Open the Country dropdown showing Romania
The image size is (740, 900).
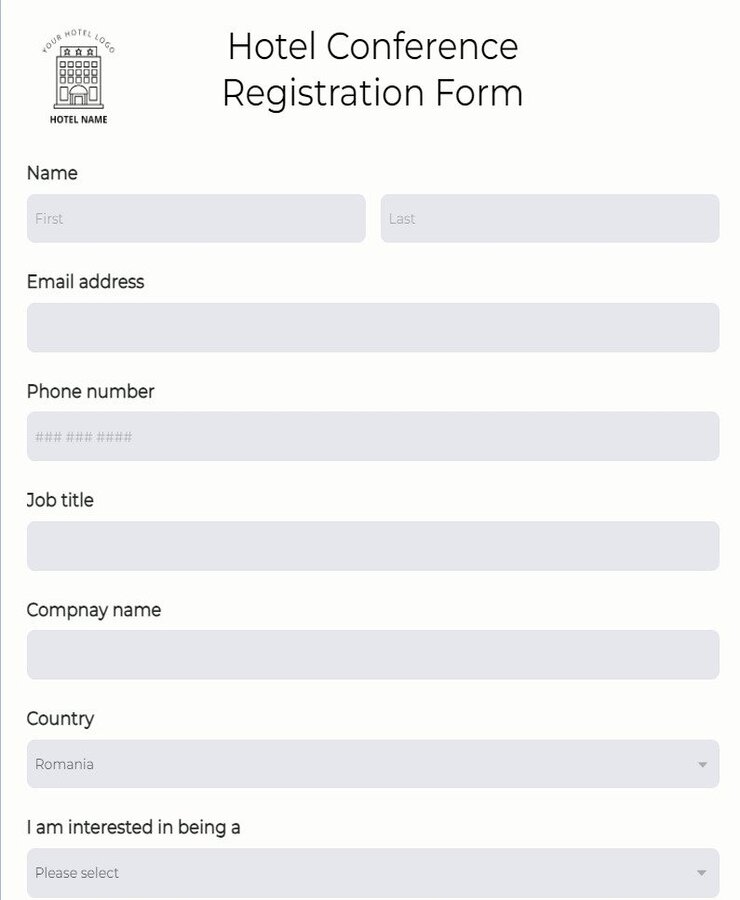click(x=370, y=764)
